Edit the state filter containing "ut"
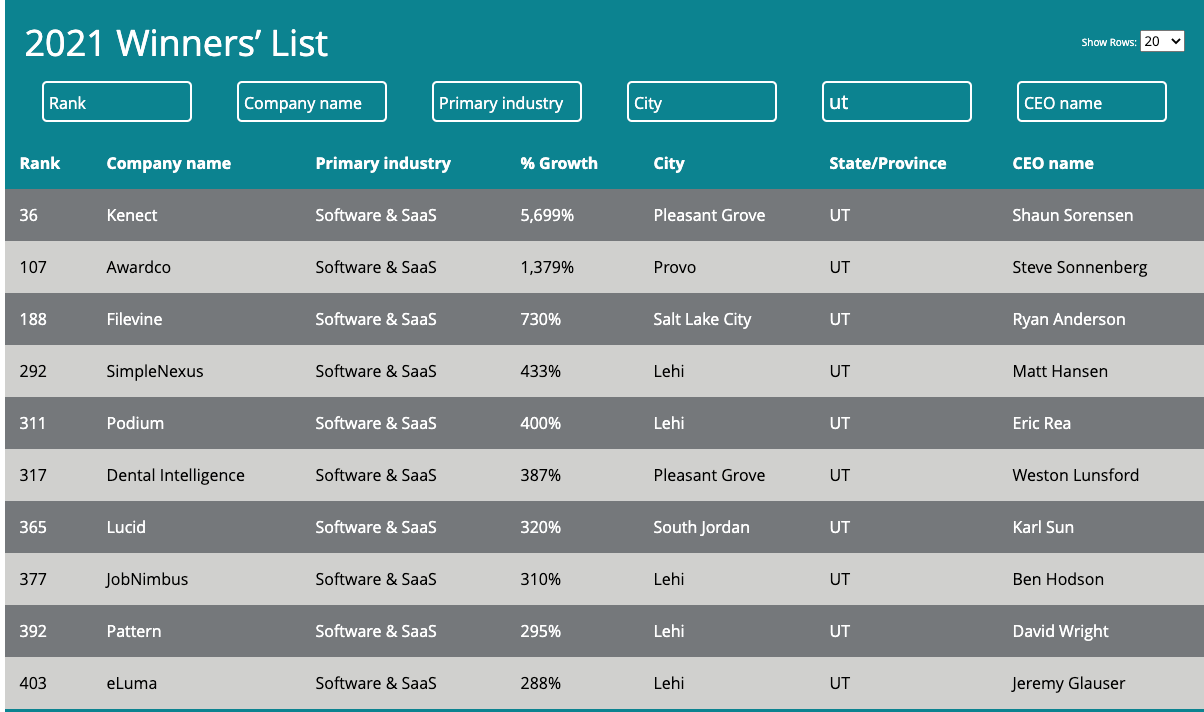1204x712 pixels. tap(897, 102)
